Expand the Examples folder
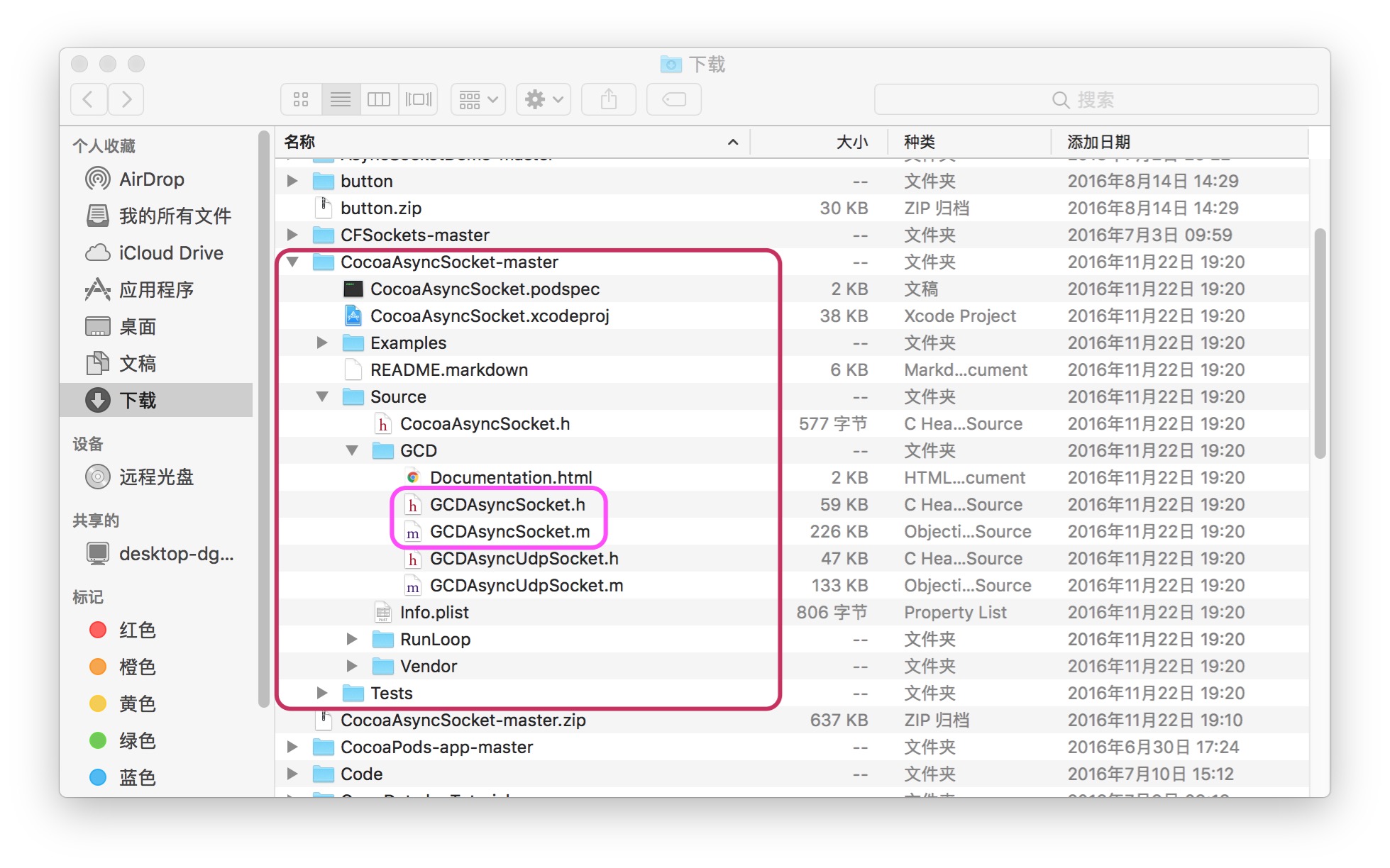 tap(321, 343)
